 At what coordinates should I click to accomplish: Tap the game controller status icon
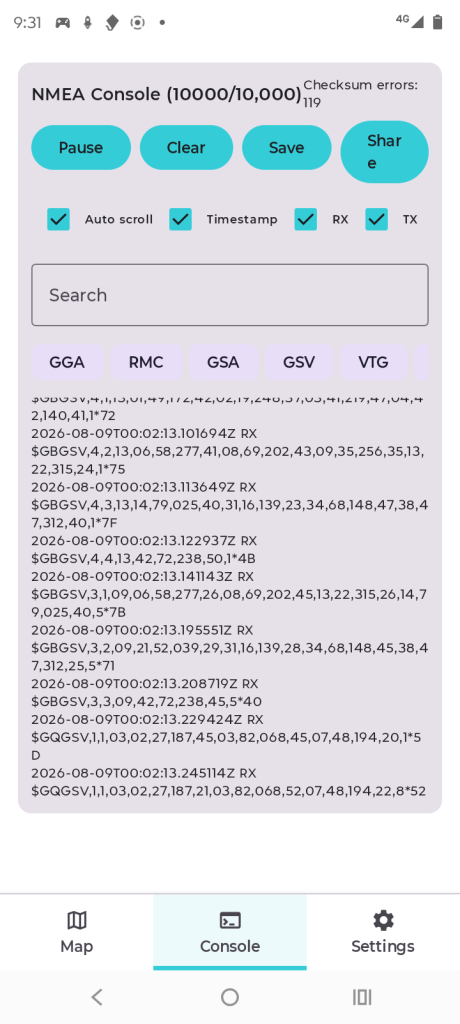[x=62, y=23]
